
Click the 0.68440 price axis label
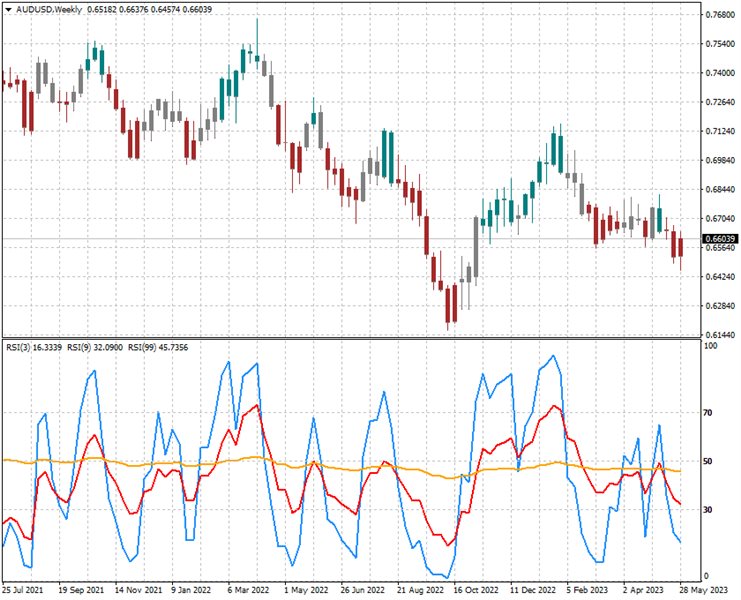pos(720,189)
